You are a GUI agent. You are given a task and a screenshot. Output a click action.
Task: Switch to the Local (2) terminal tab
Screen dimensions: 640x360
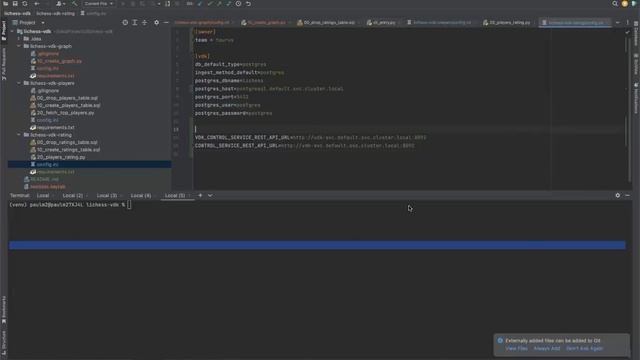coord(73,196)
